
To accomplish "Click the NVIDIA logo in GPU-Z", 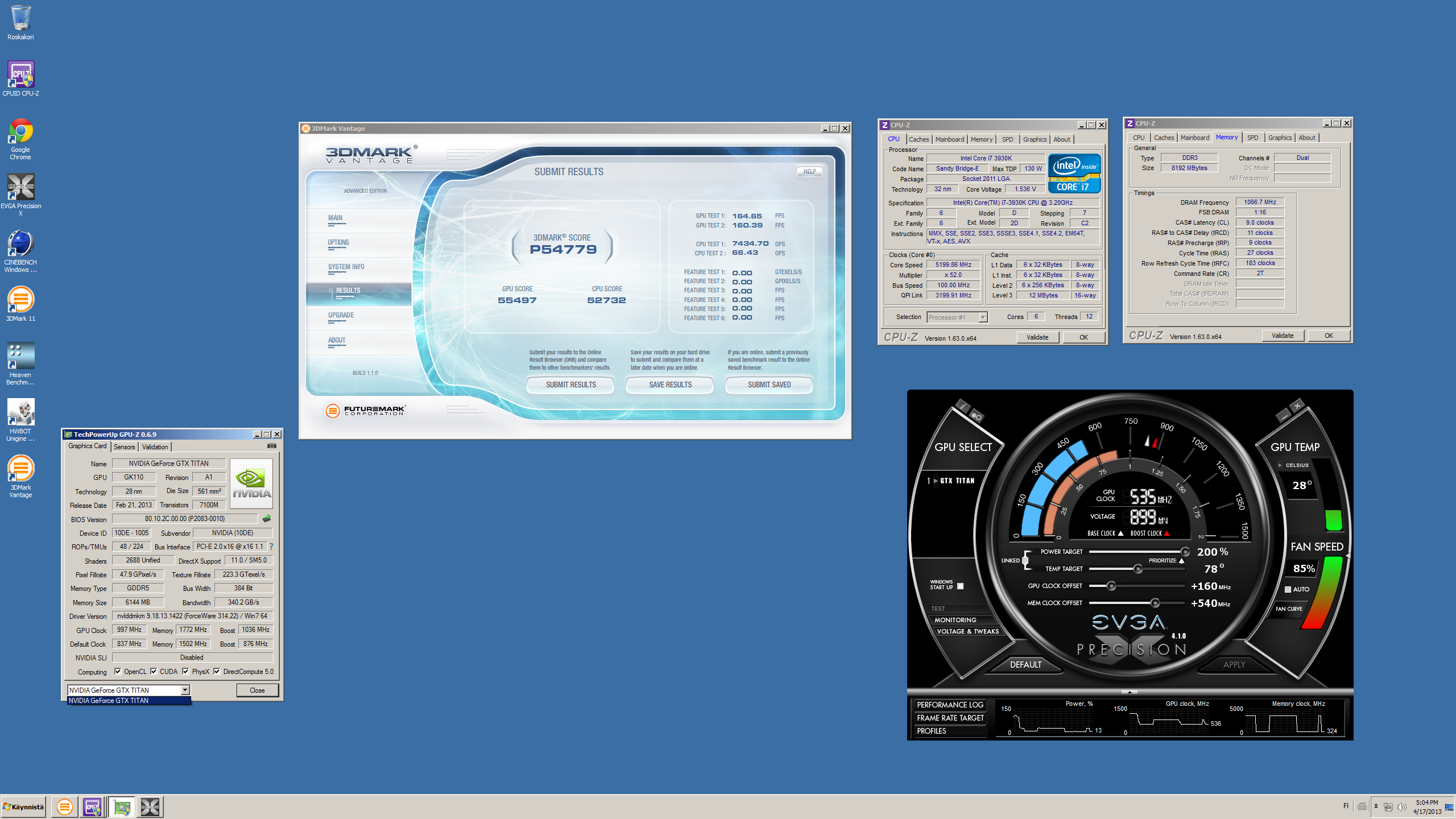I will click(251, 483).
